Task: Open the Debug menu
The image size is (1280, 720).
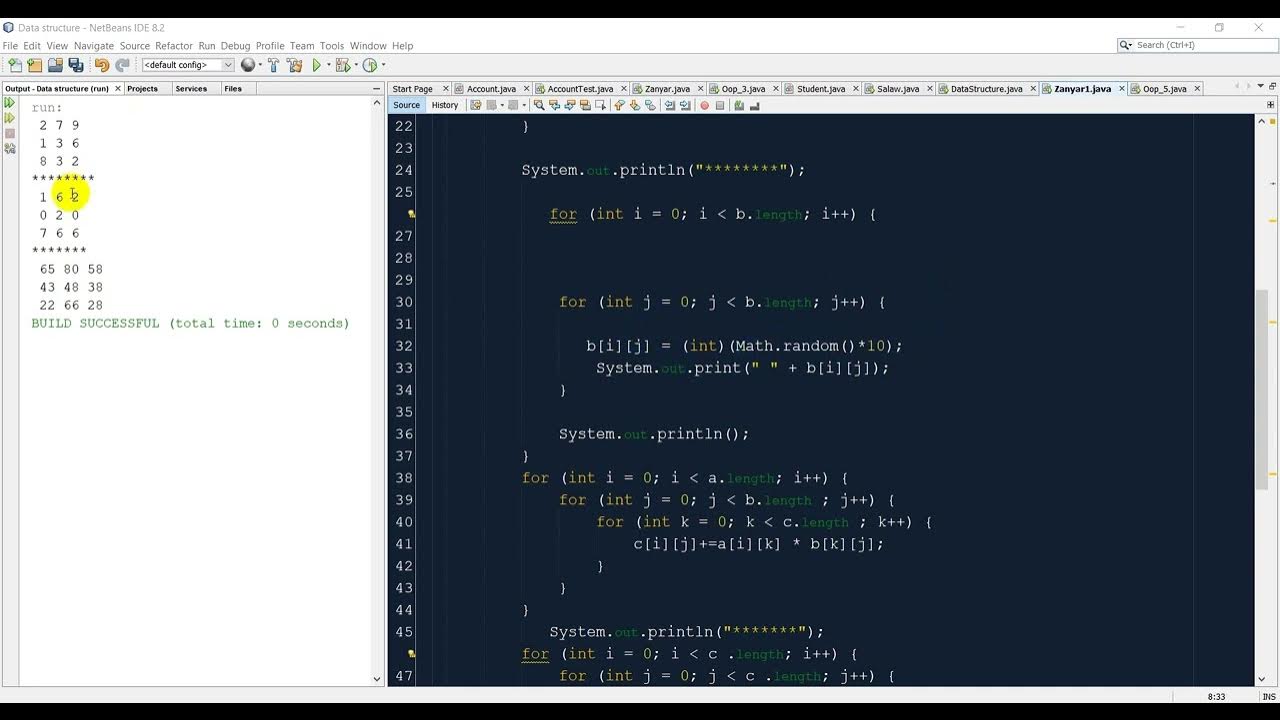Action: click(235, 46)
